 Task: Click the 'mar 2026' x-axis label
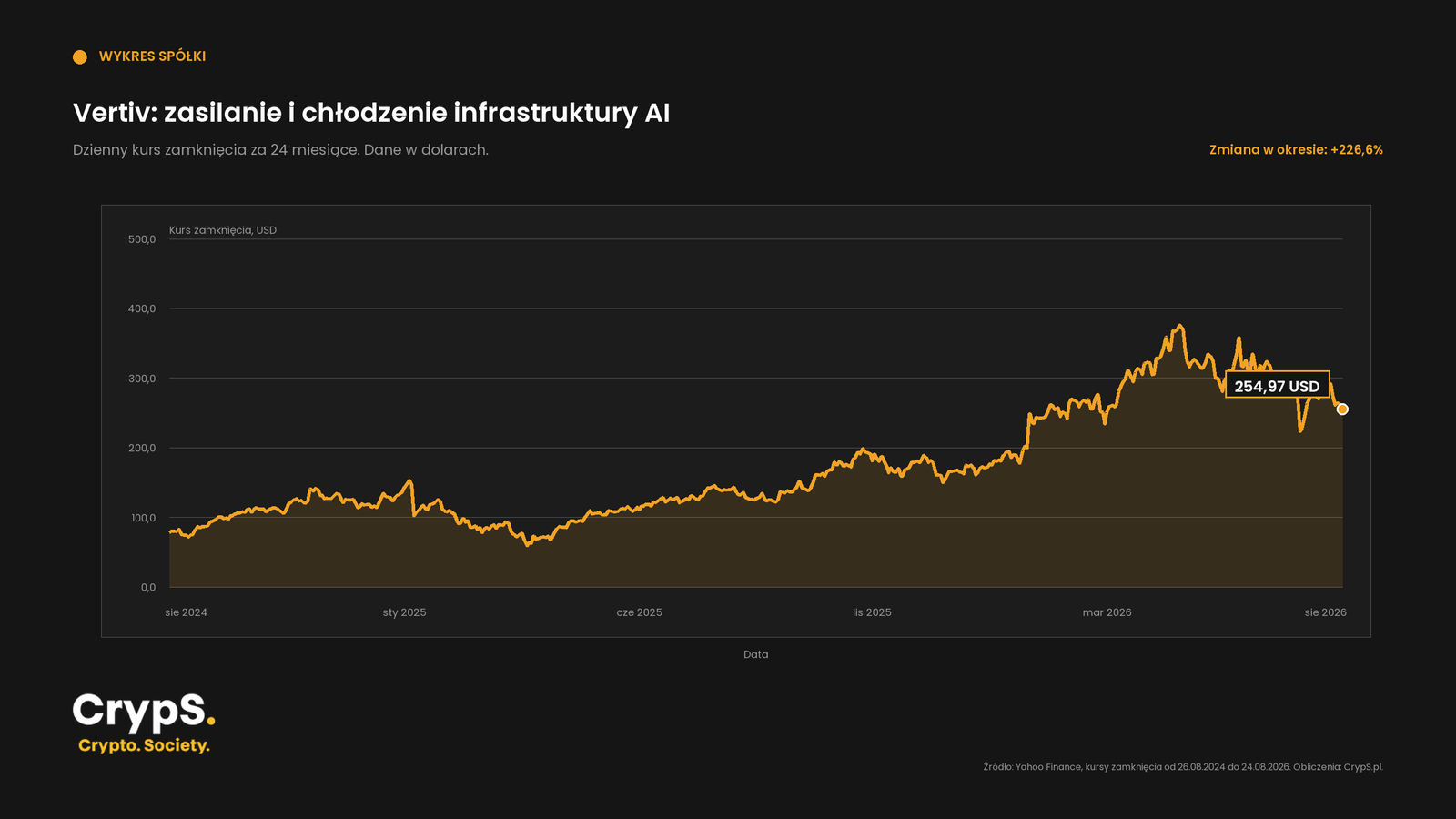click(1107, 612)
